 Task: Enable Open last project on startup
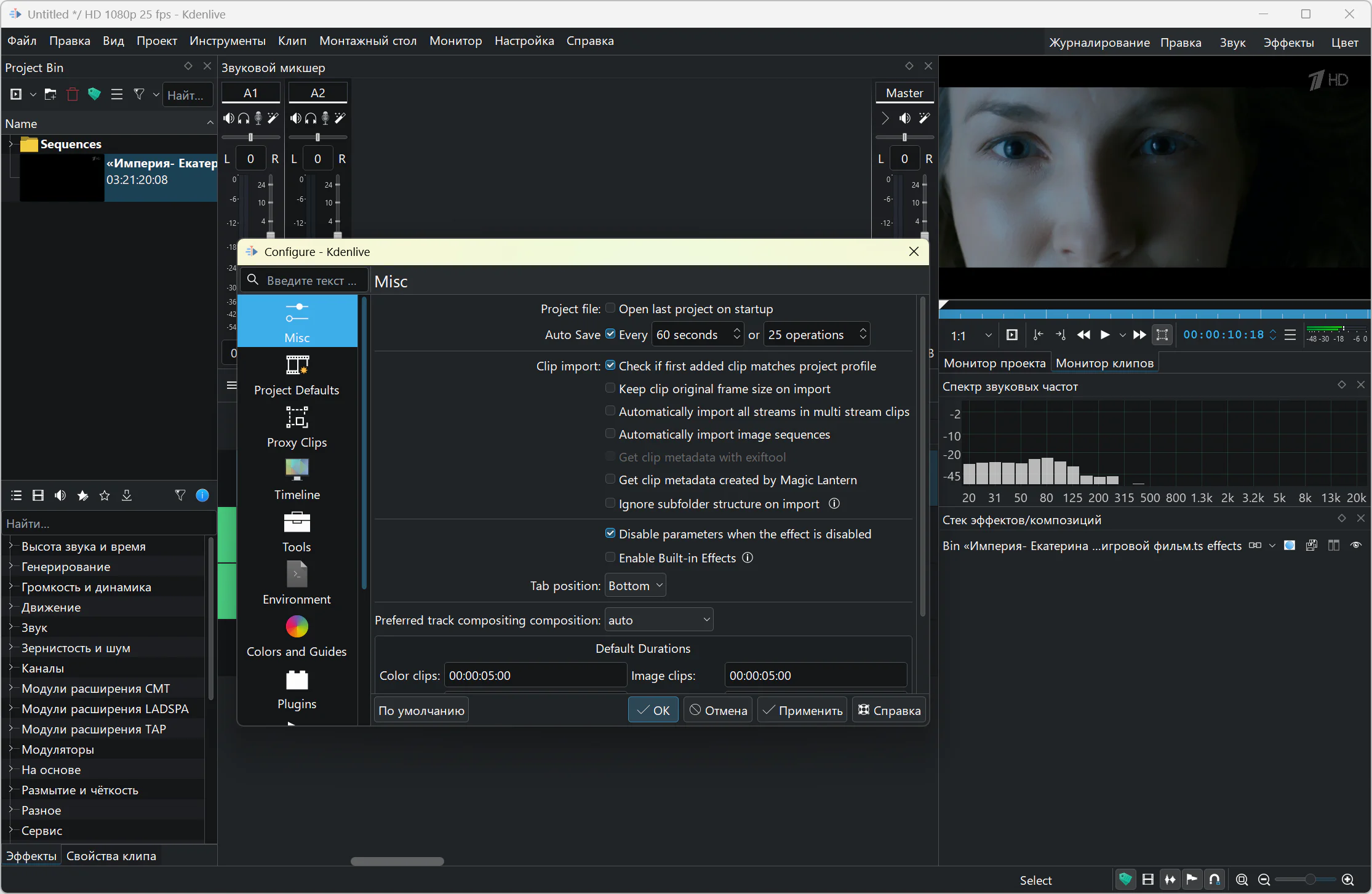(x=610, y=308)
